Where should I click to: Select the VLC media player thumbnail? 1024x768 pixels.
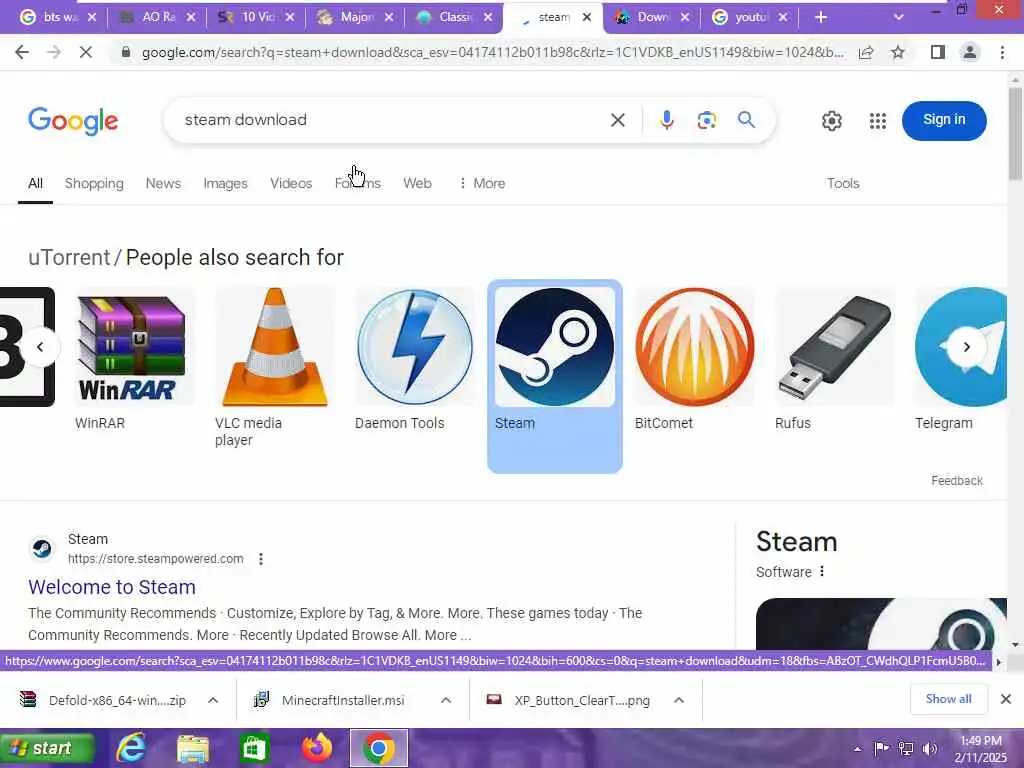[x=275, y=347]
